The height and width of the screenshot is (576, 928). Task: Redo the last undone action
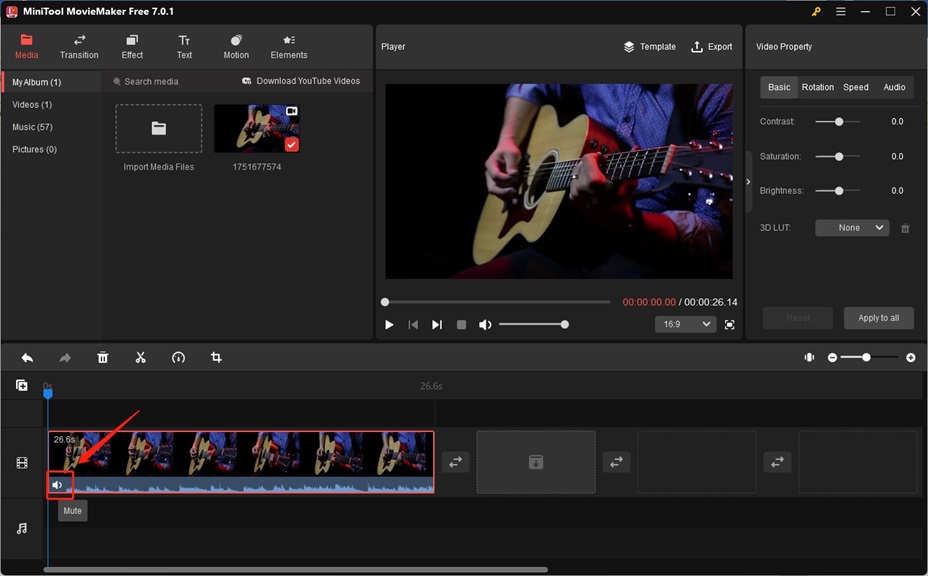pos(65,357)
